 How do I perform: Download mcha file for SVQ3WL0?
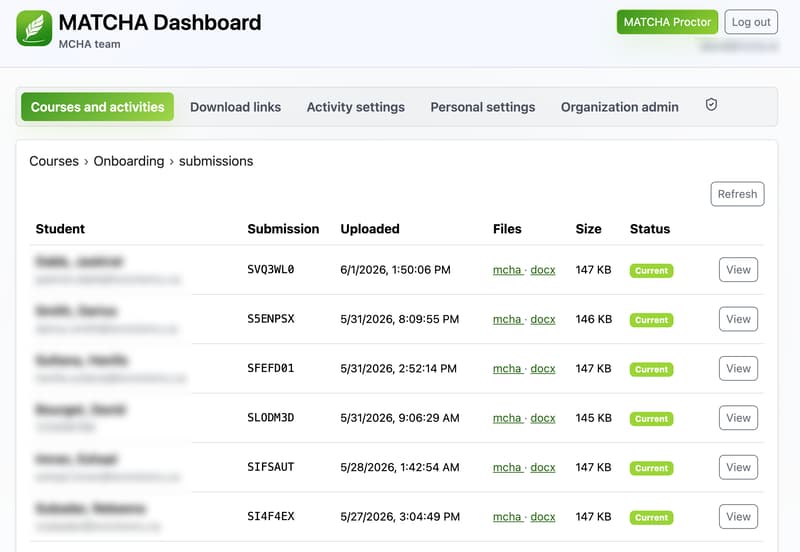coord(507,270)
